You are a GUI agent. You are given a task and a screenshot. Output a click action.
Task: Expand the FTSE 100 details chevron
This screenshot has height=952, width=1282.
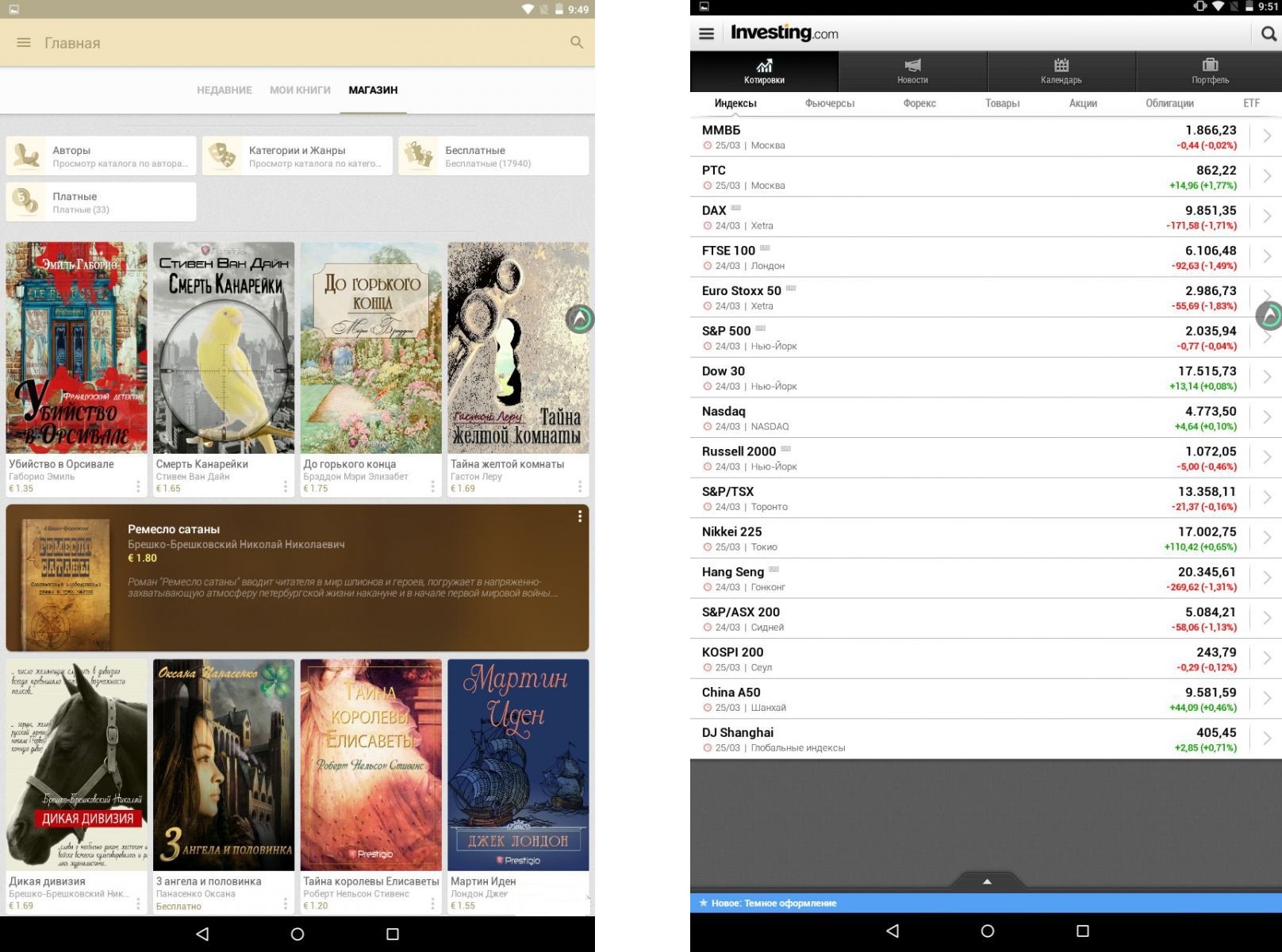point(1267,257)
